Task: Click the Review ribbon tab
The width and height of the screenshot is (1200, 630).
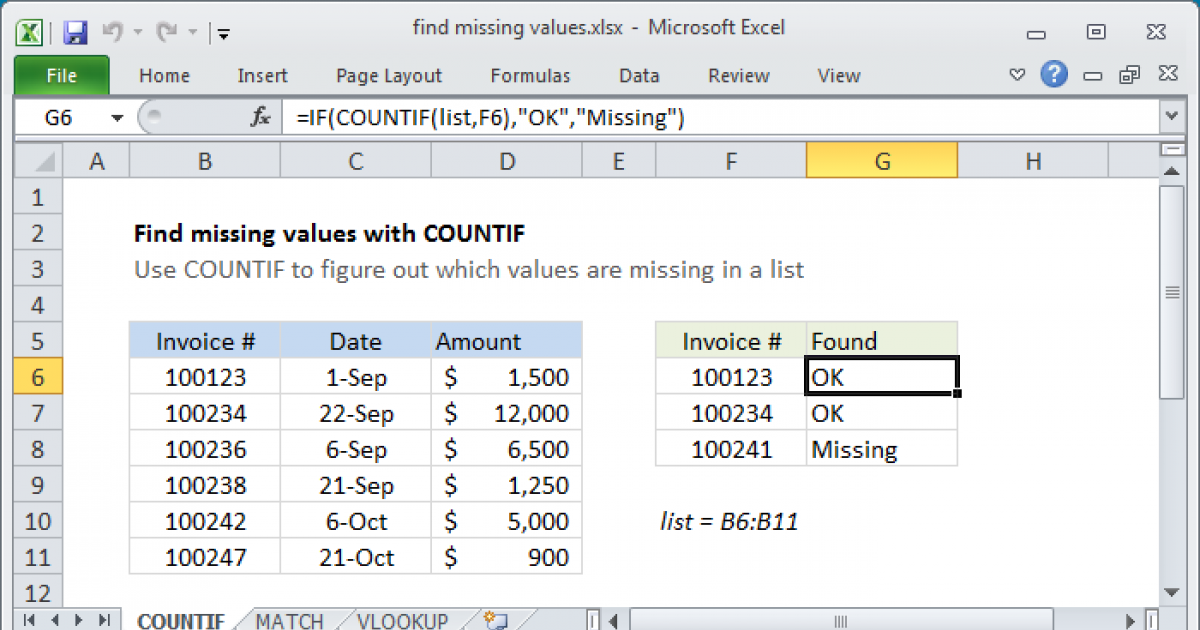Action: pyautogui.click(x=738, y=75)
